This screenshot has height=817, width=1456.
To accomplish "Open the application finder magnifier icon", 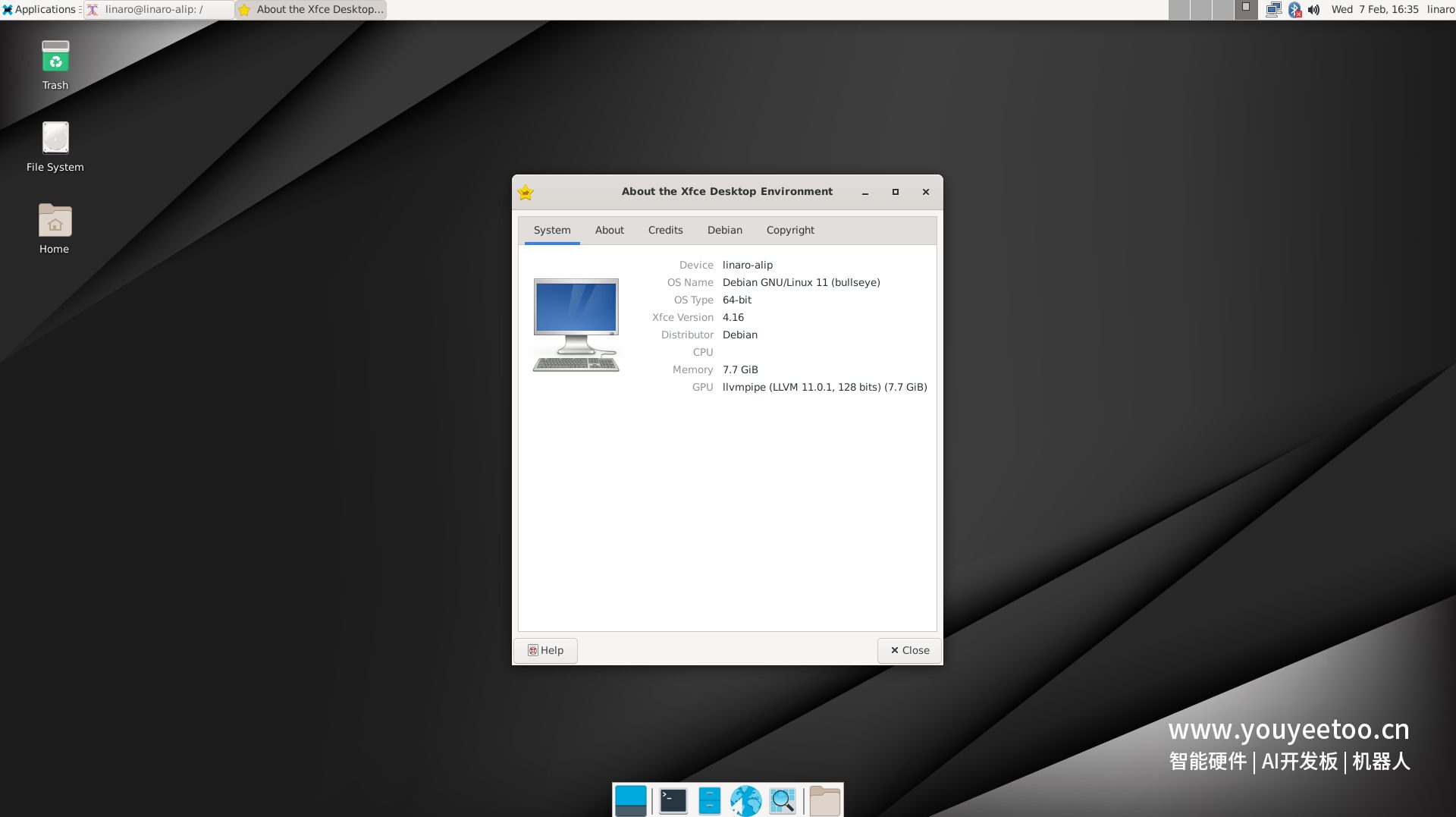I will pyautogui.click(x=782, y=800).
